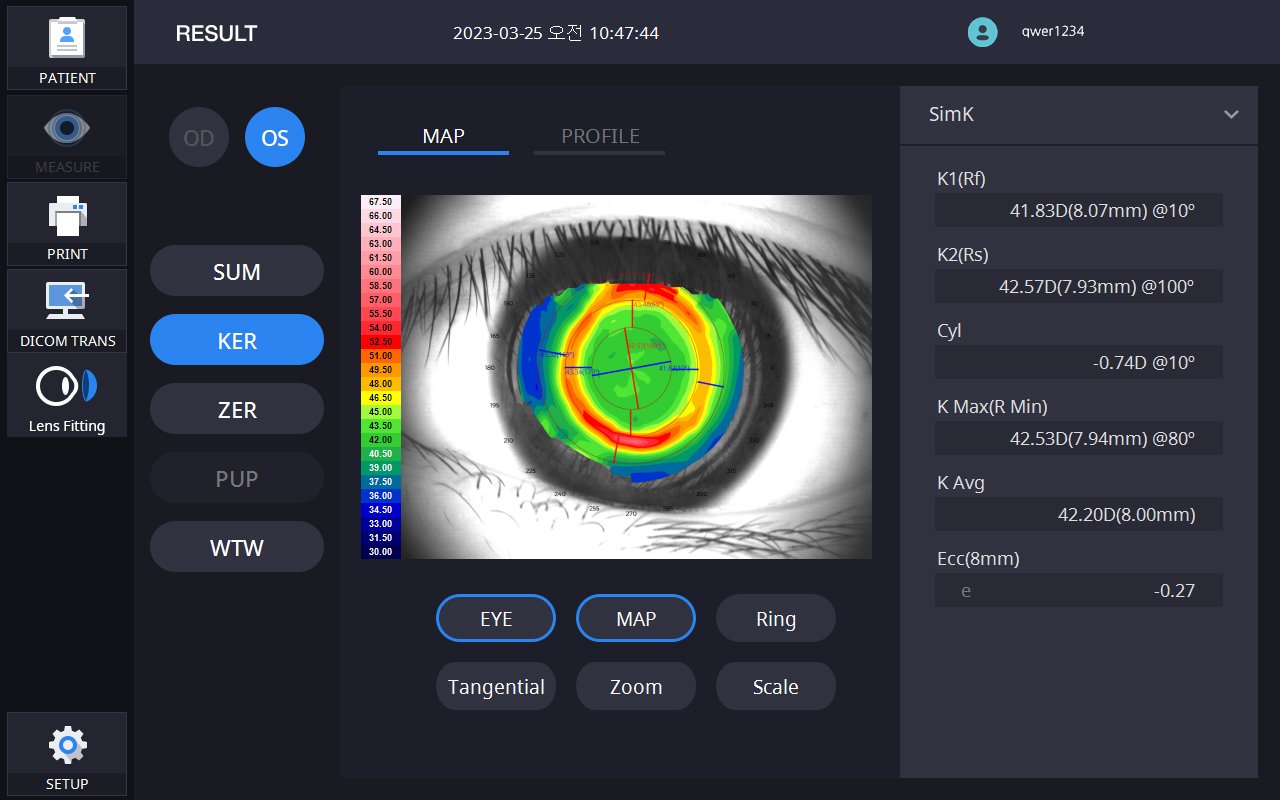Image resolution: width=1280 pixels, height=800 pixels.
Task: Toggle the Ring overlay button
Action: coord(776,619)
